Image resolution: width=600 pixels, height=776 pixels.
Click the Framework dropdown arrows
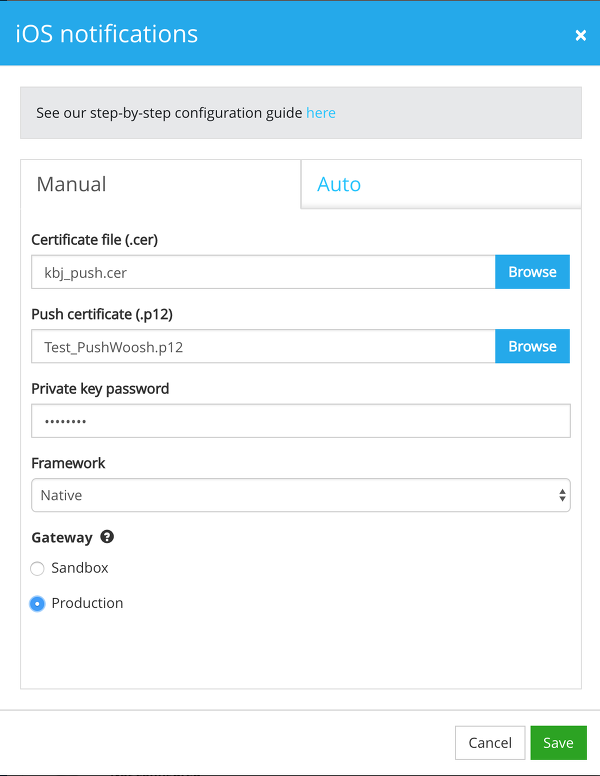tap(562, 495)
